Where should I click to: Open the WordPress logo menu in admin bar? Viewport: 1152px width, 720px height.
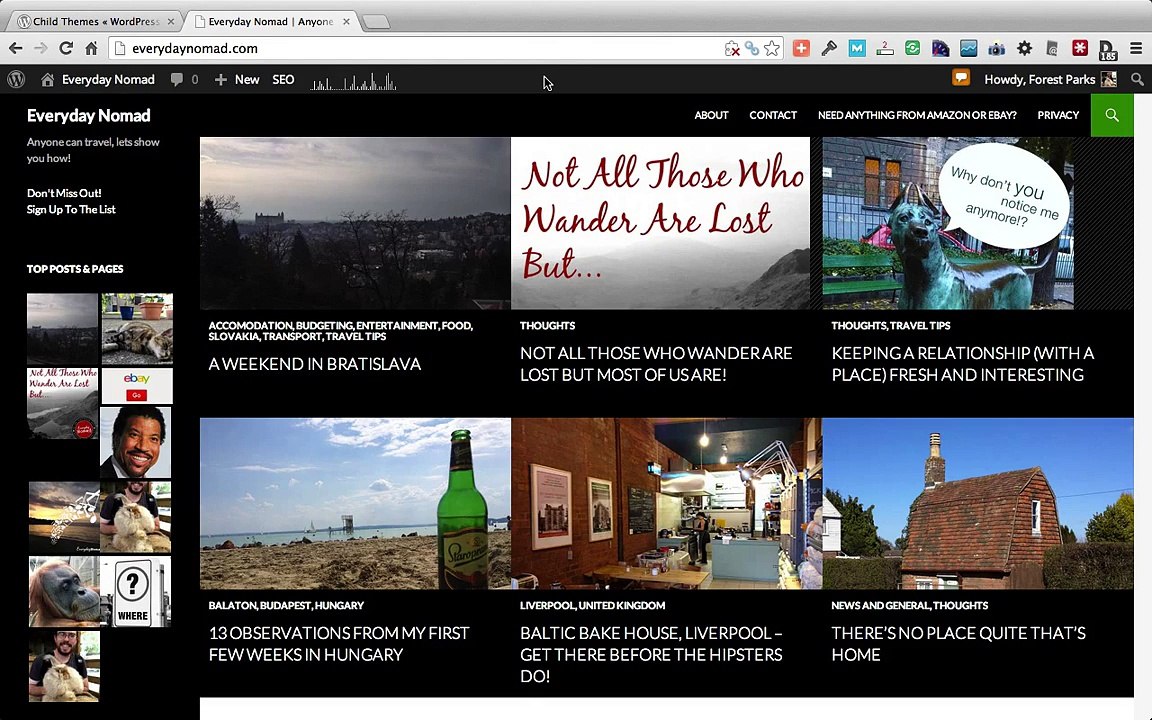(x=16, y=79)
